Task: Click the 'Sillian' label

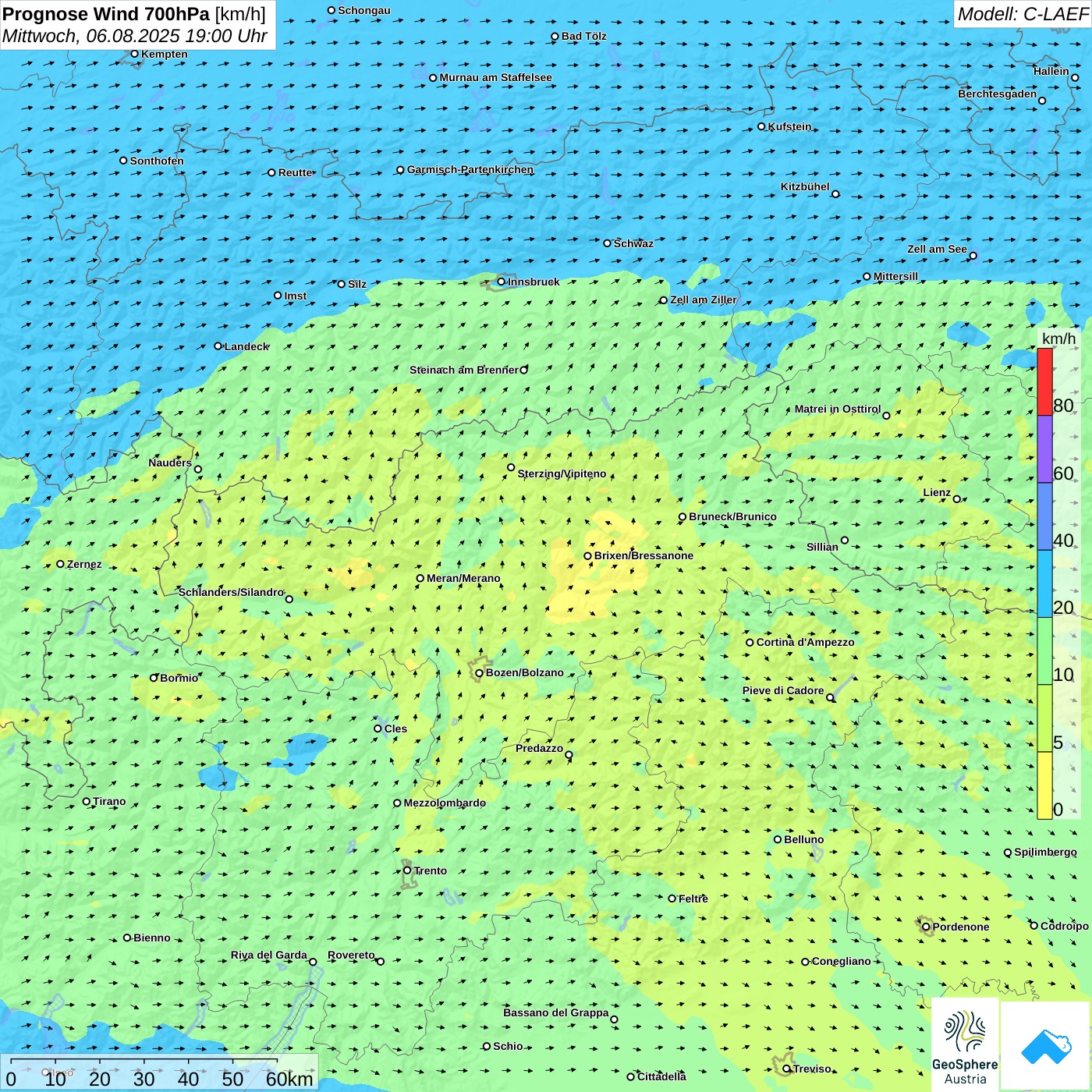Action: coord(822,547)
